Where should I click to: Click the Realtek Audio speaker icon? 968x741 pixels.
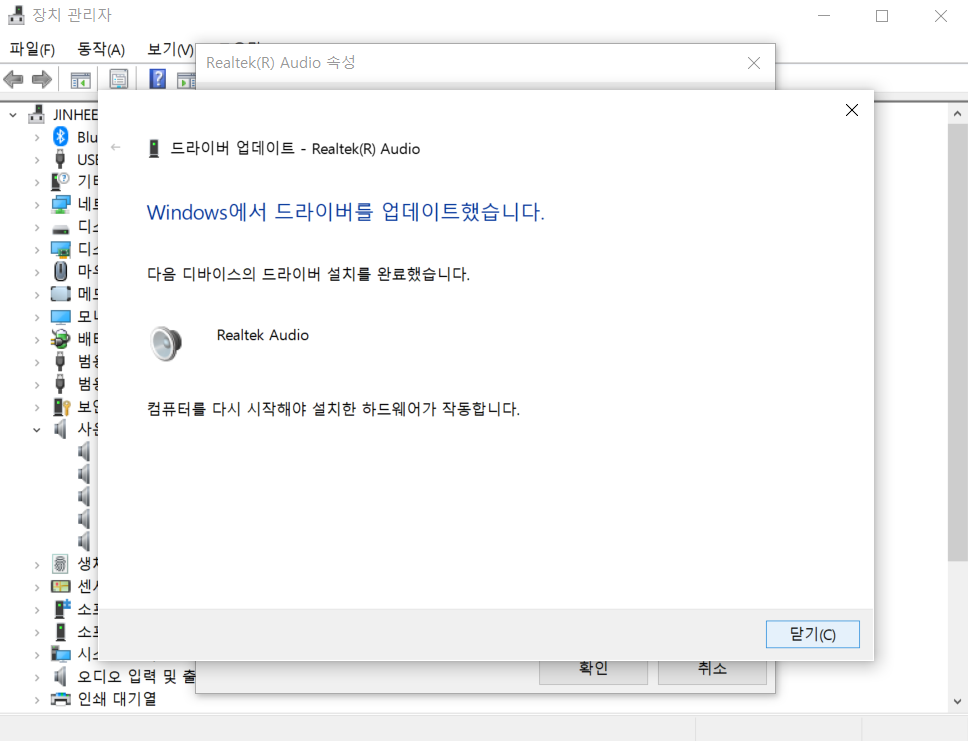click(166, 343)
